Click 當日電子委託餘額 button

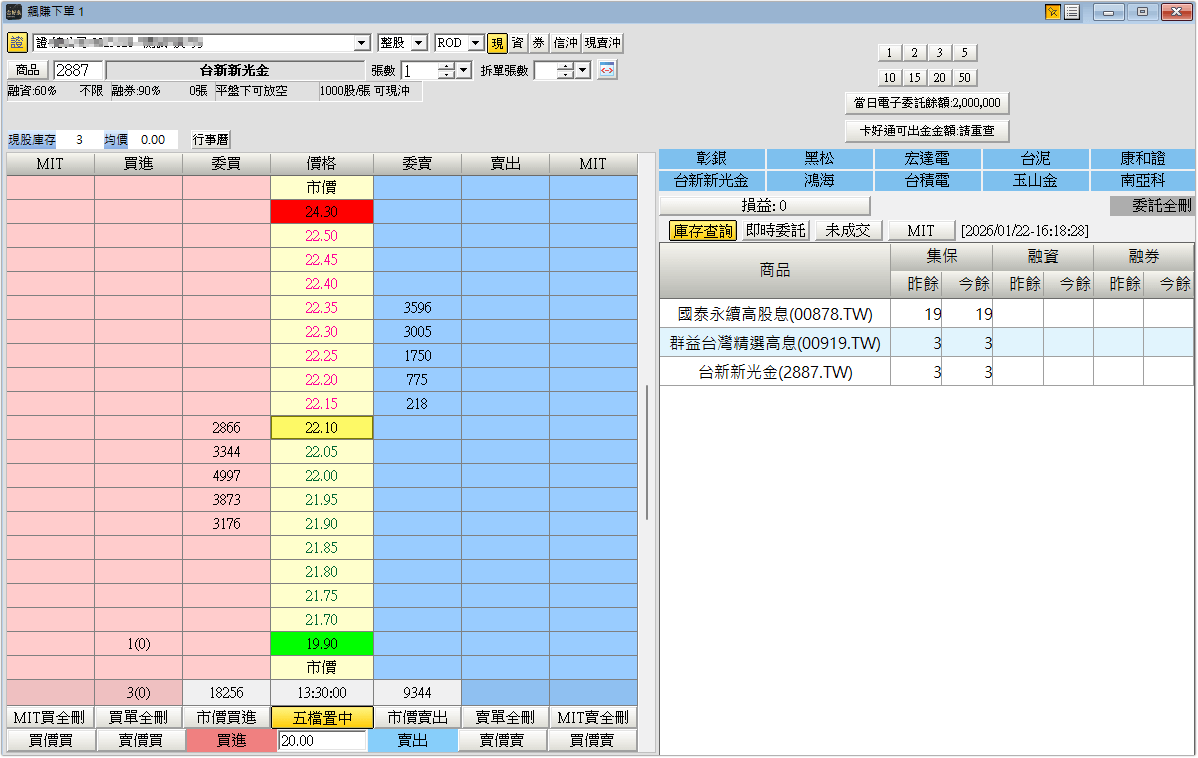[927, 103]
